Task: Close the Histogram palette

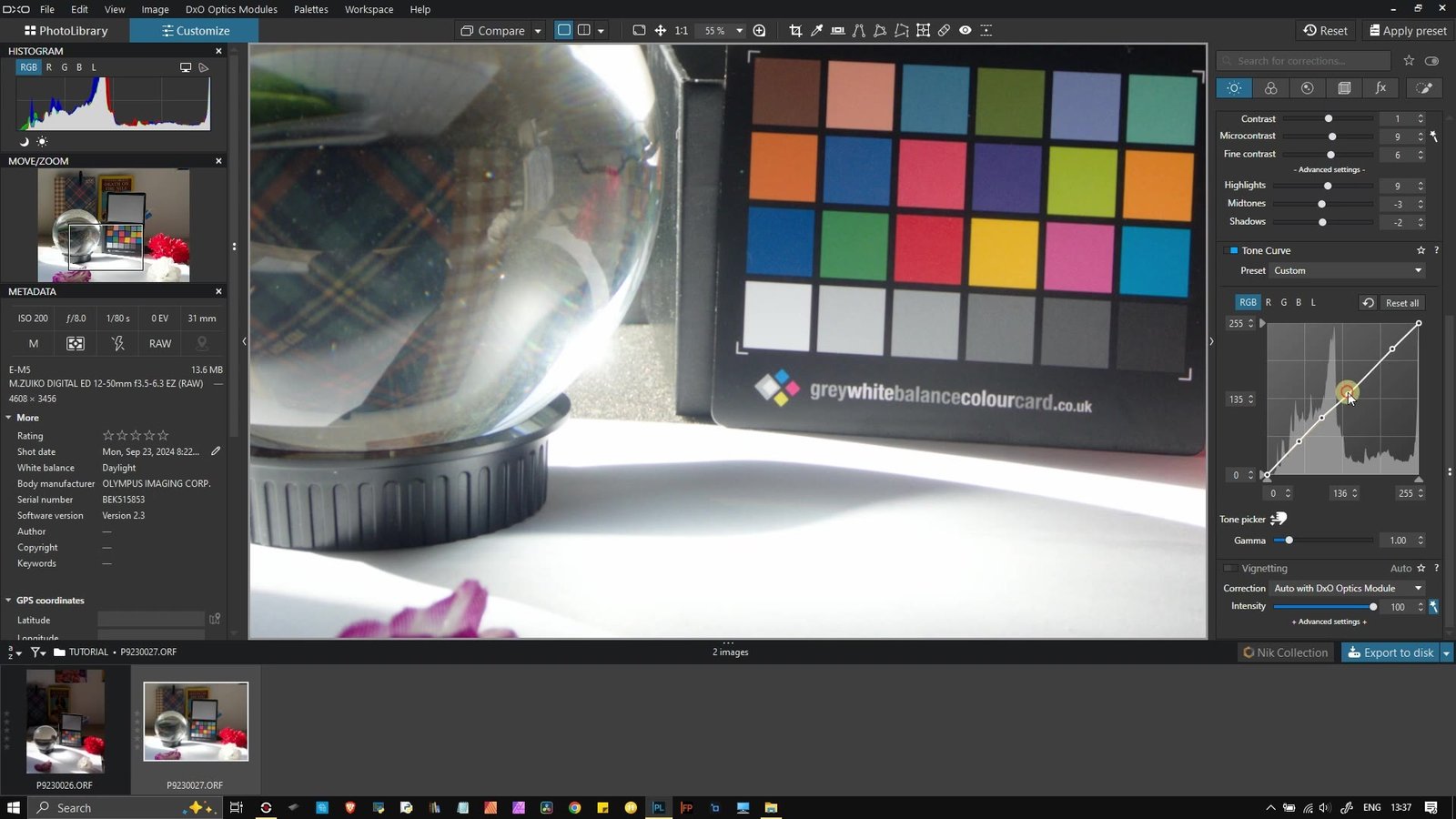Action: (x=218, y=51)
